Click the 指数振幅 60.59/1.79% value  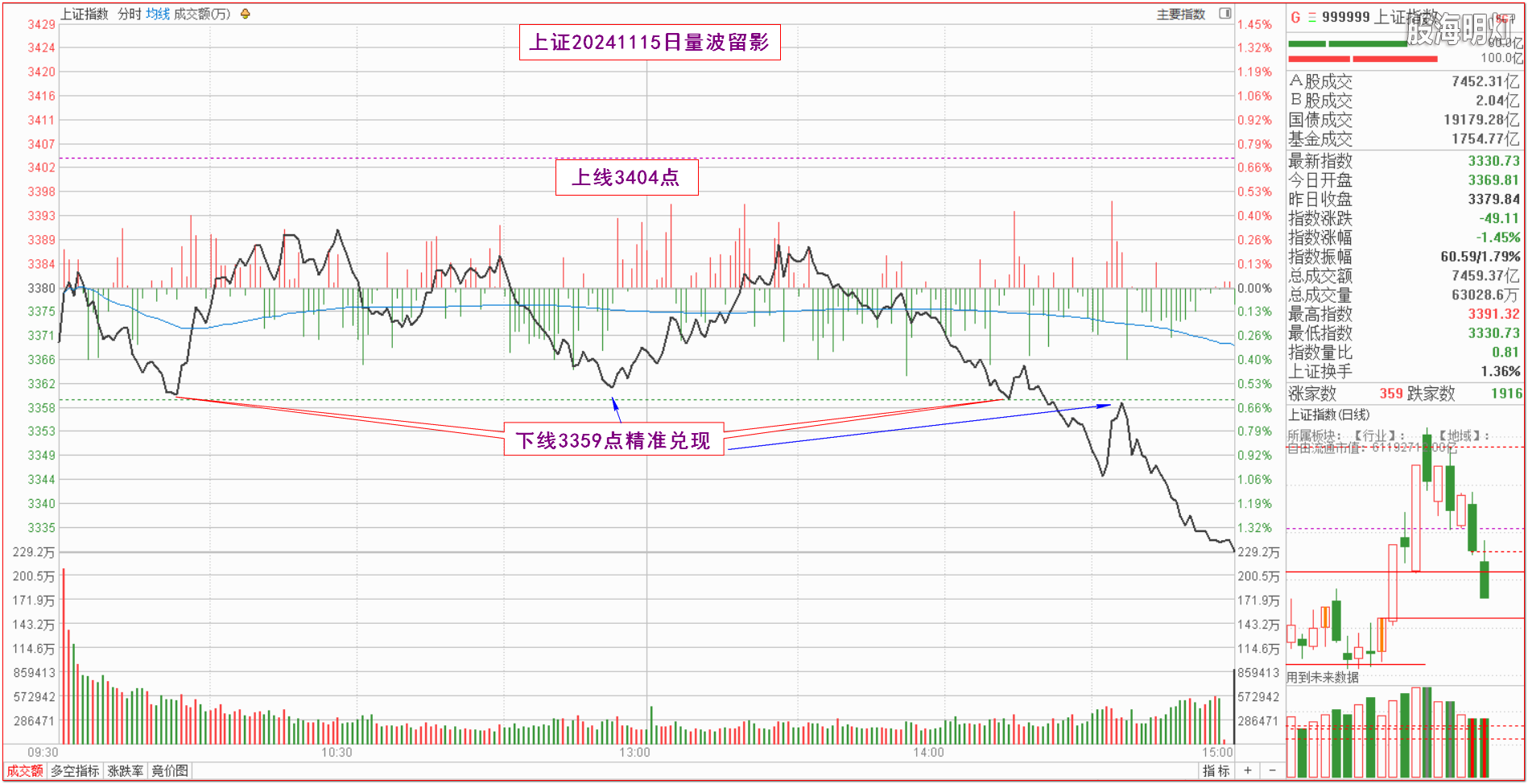1481,257
